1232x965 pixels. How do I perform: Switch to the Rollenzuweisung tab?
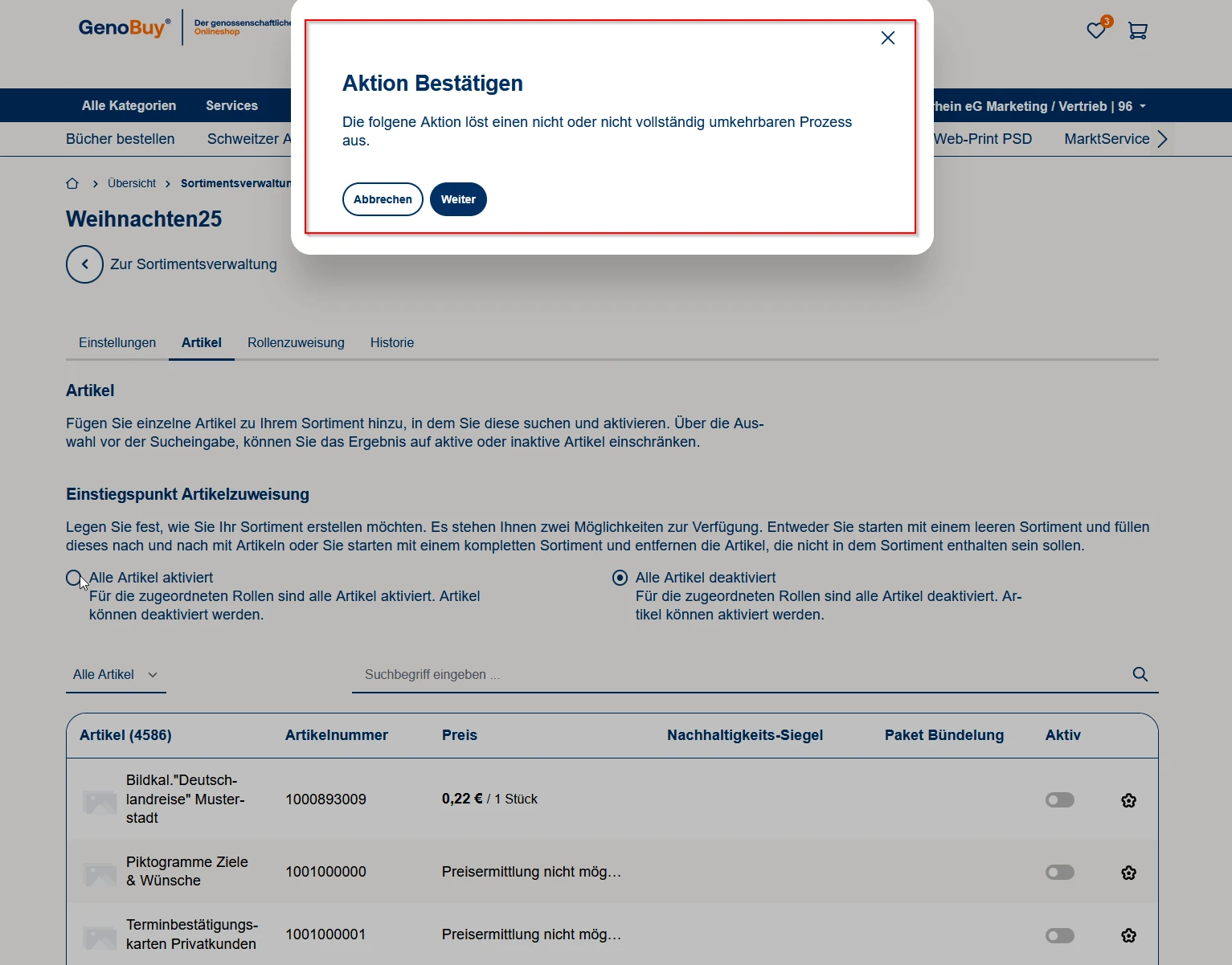(x=296, y=342)
